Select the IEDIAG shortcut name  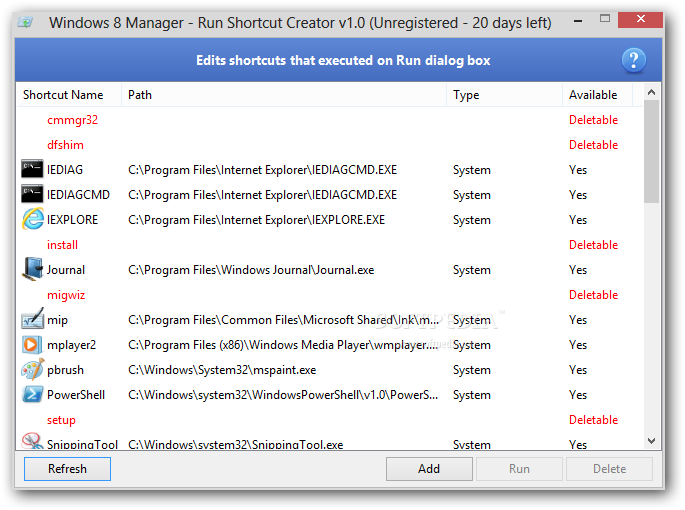click(x=65, y=170)
